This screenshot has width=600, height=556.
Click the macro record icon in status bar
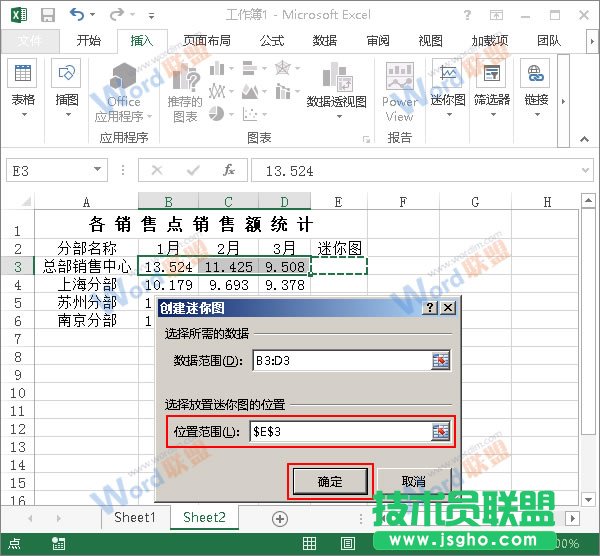[x=59, y=543]
